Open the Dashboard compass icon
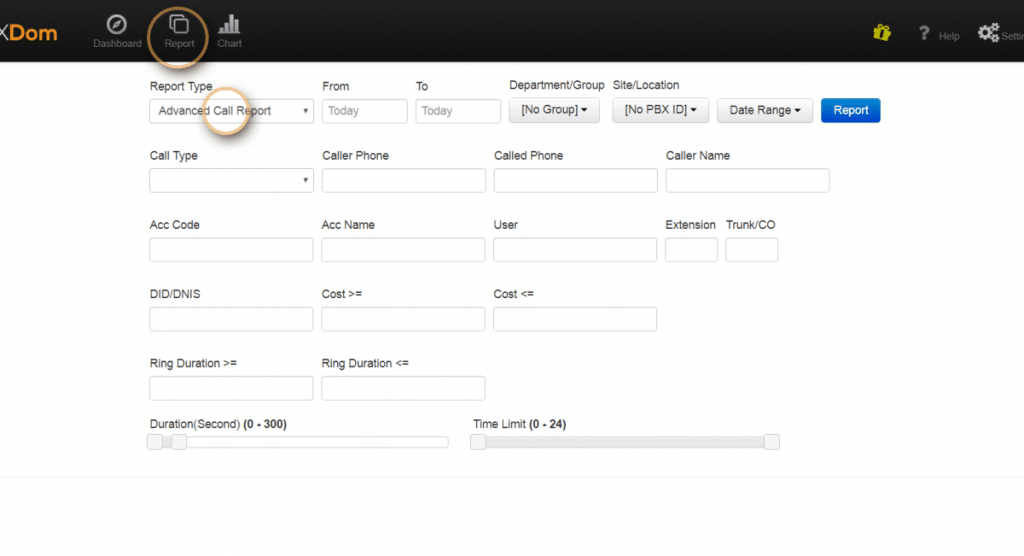1024x556 pixels. [117, 25]
